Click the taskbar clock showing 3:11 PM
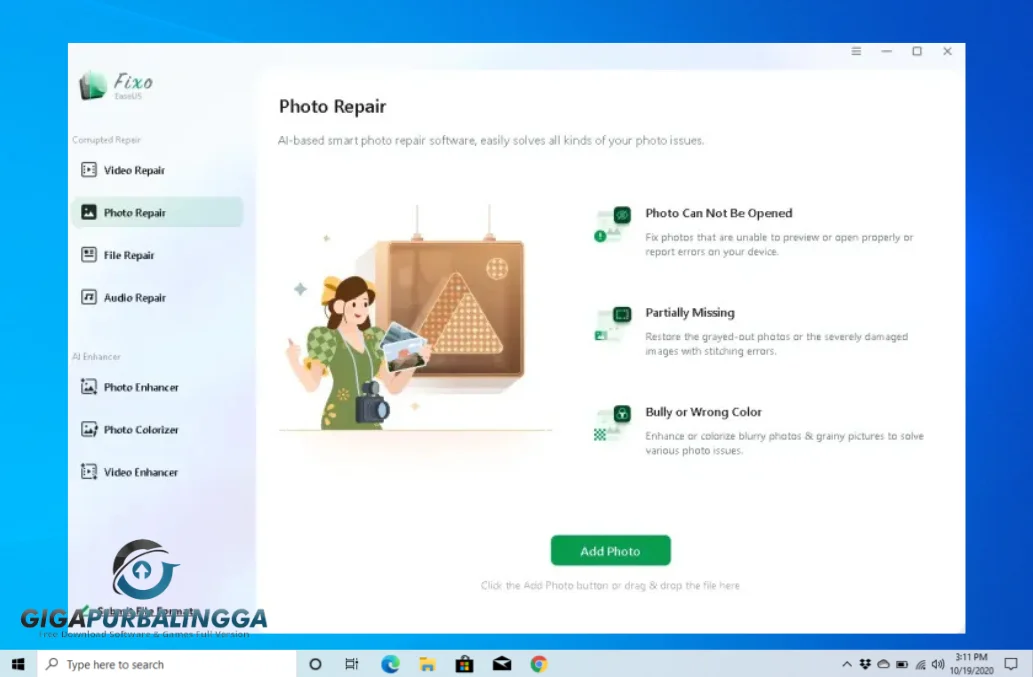Viewport: 1033px width, 677px height. click(971, 664)
